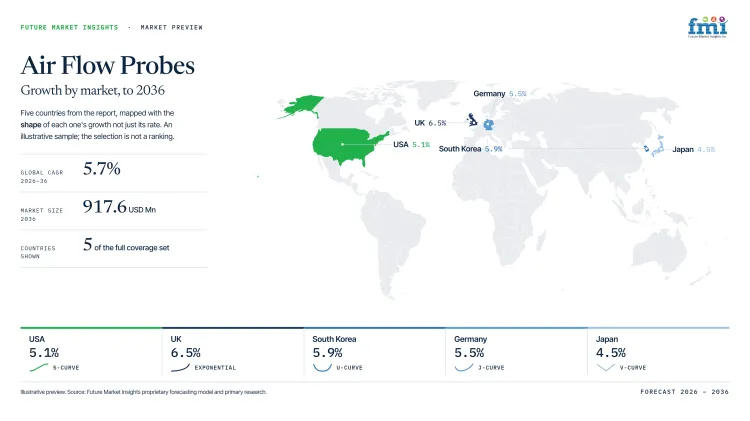750x421 pixels.
Task: Click the UK exponential curve icon
Action: 180,367
